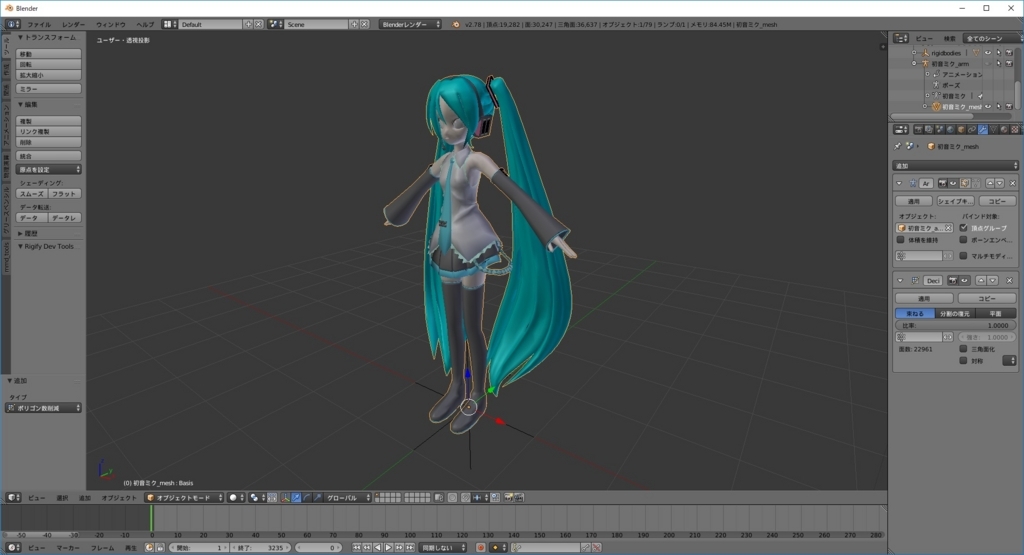
Task: Open the ヘルプ menu
Action: click(x=144, y=24)
